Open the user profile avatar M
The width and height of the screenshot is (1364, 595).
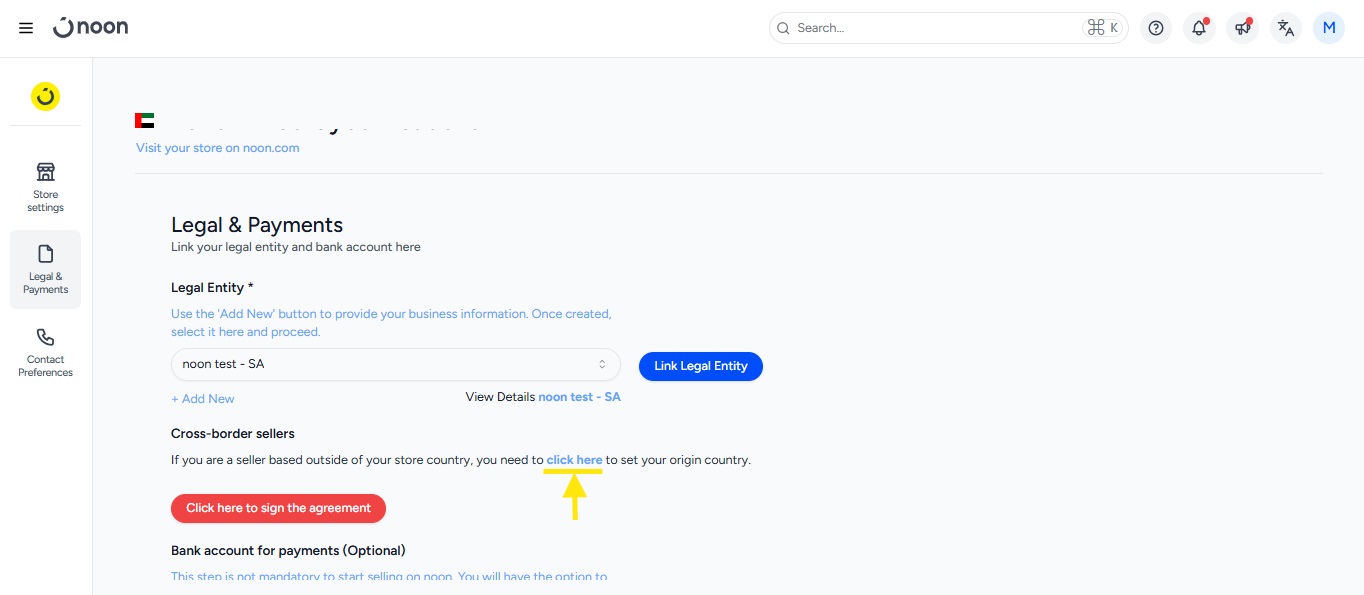[x=1329, y=28]
